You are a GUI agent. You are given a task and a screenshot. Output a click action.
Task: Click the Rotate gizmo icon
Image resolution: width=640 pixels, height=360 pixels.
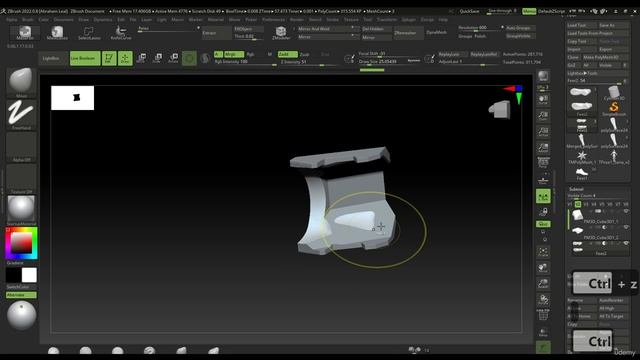coord(173,58)
